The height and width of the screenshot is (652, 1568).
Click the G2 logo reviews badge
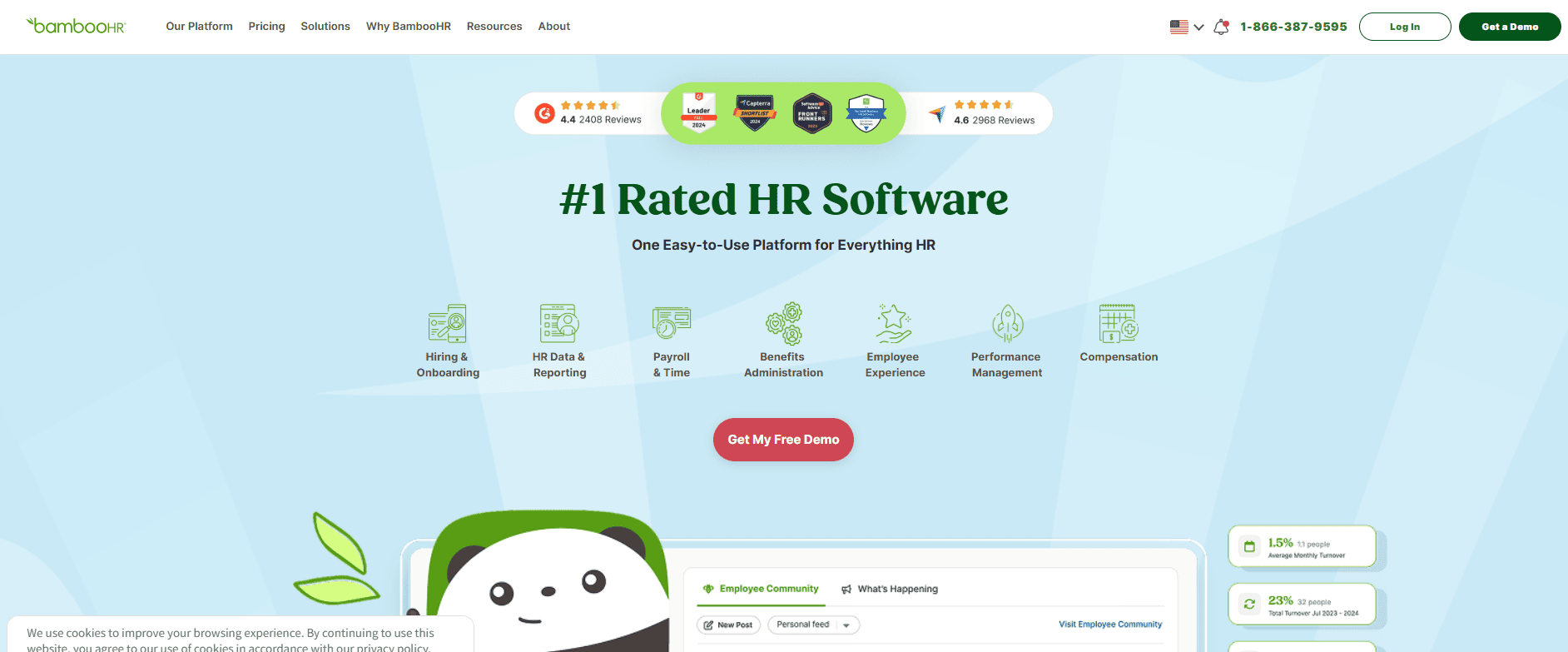(x=545, y=113)
